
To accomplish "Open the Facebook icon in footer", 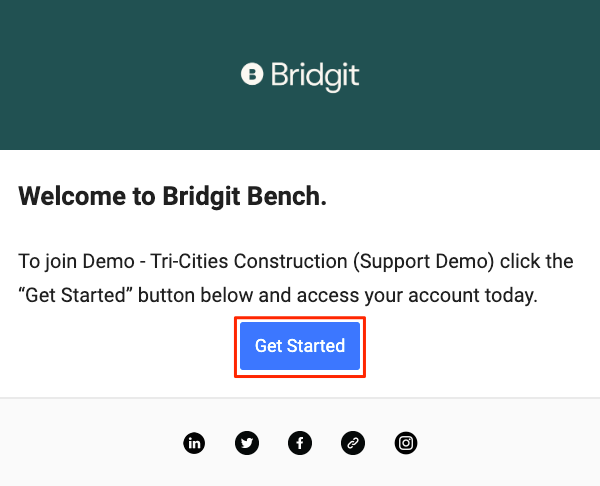I will tap(300, 443).
